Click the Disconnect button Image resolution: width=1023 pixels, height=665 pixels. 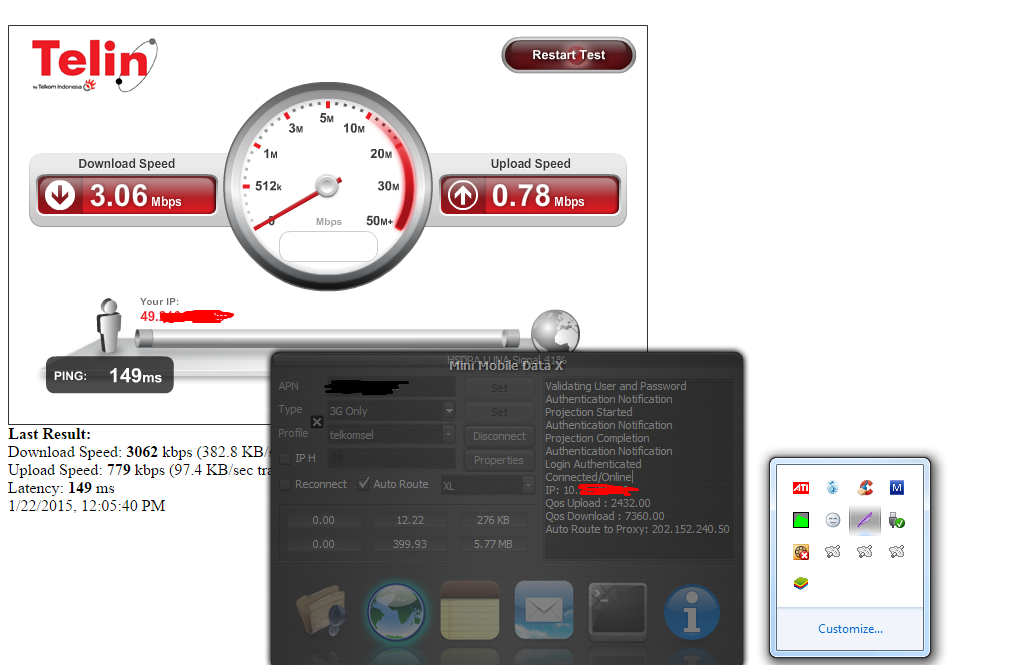tap(499, 436)
